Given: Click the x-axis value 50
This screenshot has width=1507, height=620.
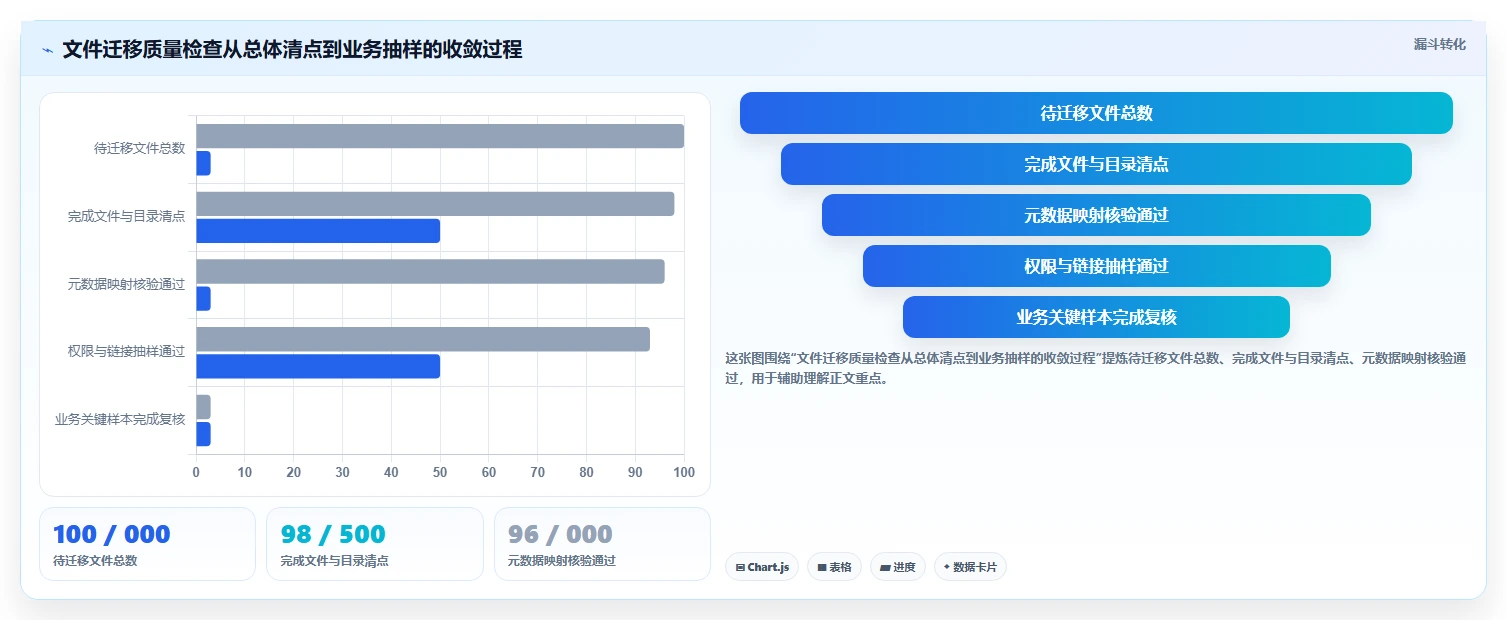Looking at the screenshot, I should [x=440, y=472].
